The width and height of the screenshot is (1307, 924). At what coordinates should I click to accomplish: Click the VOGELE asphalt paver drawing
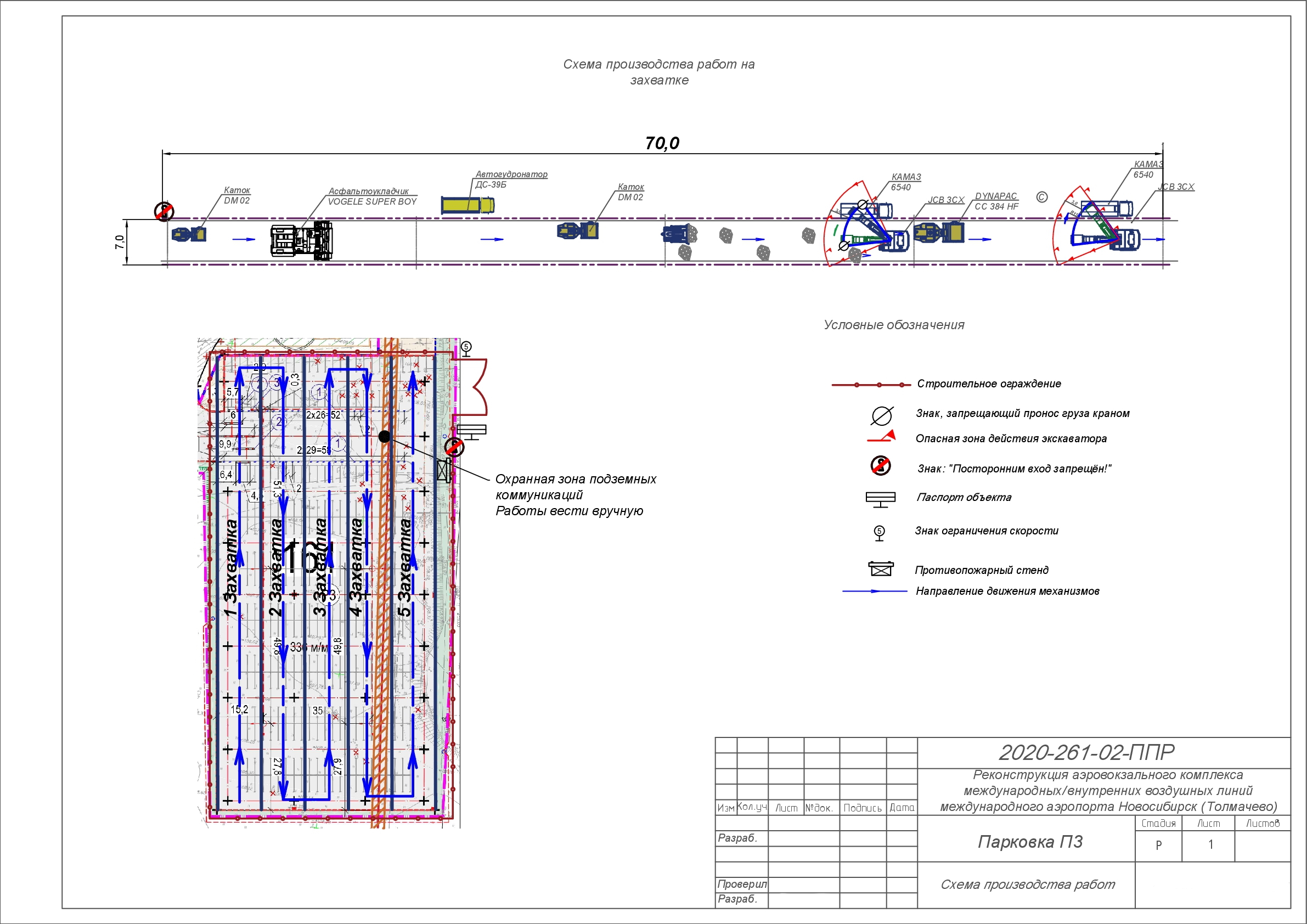(302, 240)
